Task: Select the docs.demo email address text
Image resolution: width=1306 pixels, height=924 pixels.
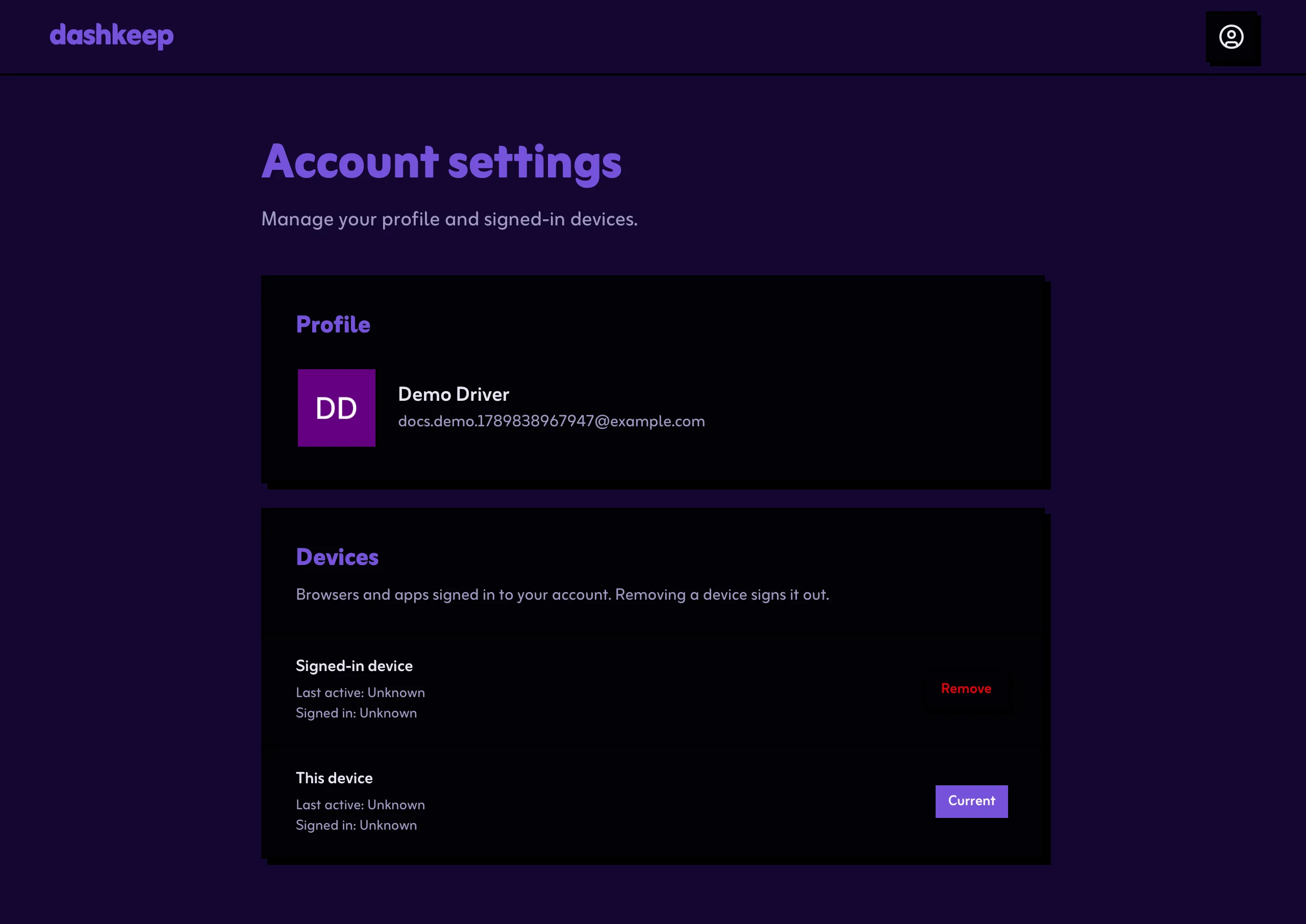Action: coord(551,421)
